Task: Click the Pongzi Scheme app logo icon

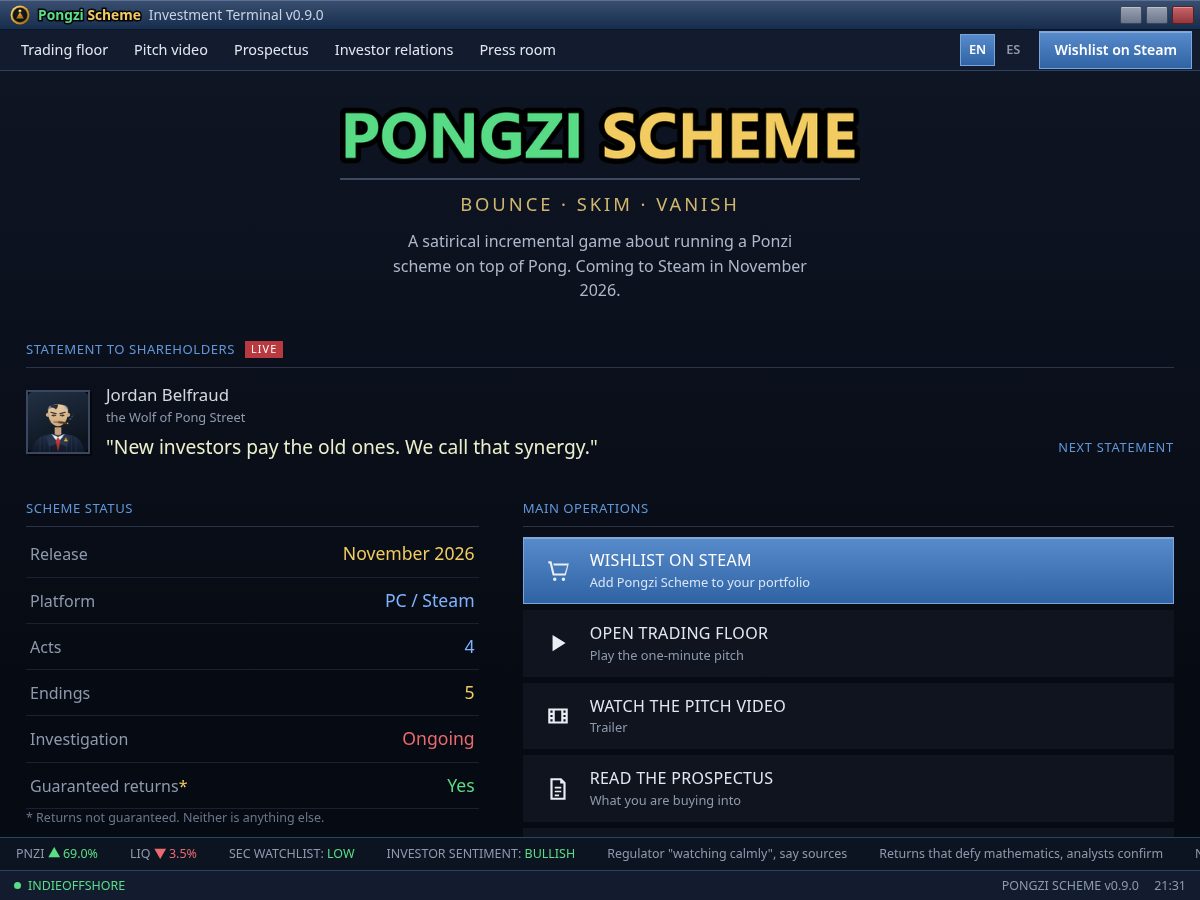Action: [19, 15]
